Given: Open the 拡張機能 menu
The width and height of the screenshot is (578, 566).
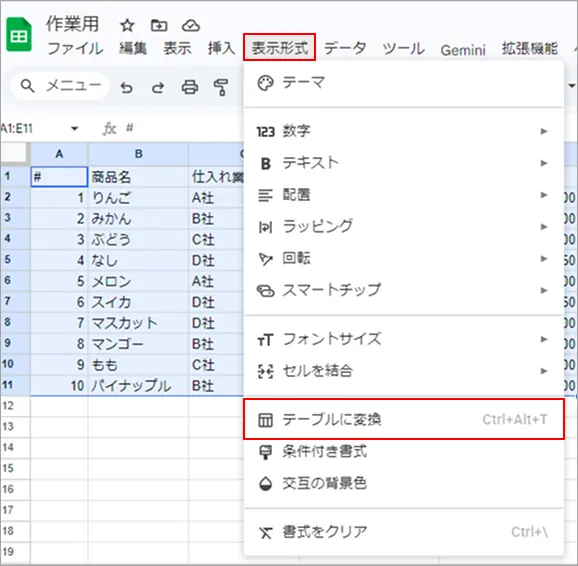Looking at the screenshot, I should pyautogui.click(x=530, y=48).
